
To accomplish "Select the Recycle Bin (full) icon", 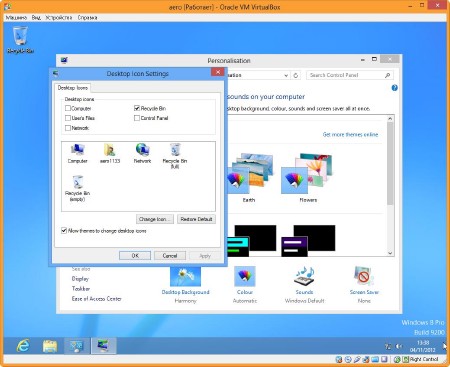I will click(x=175, y=156).
